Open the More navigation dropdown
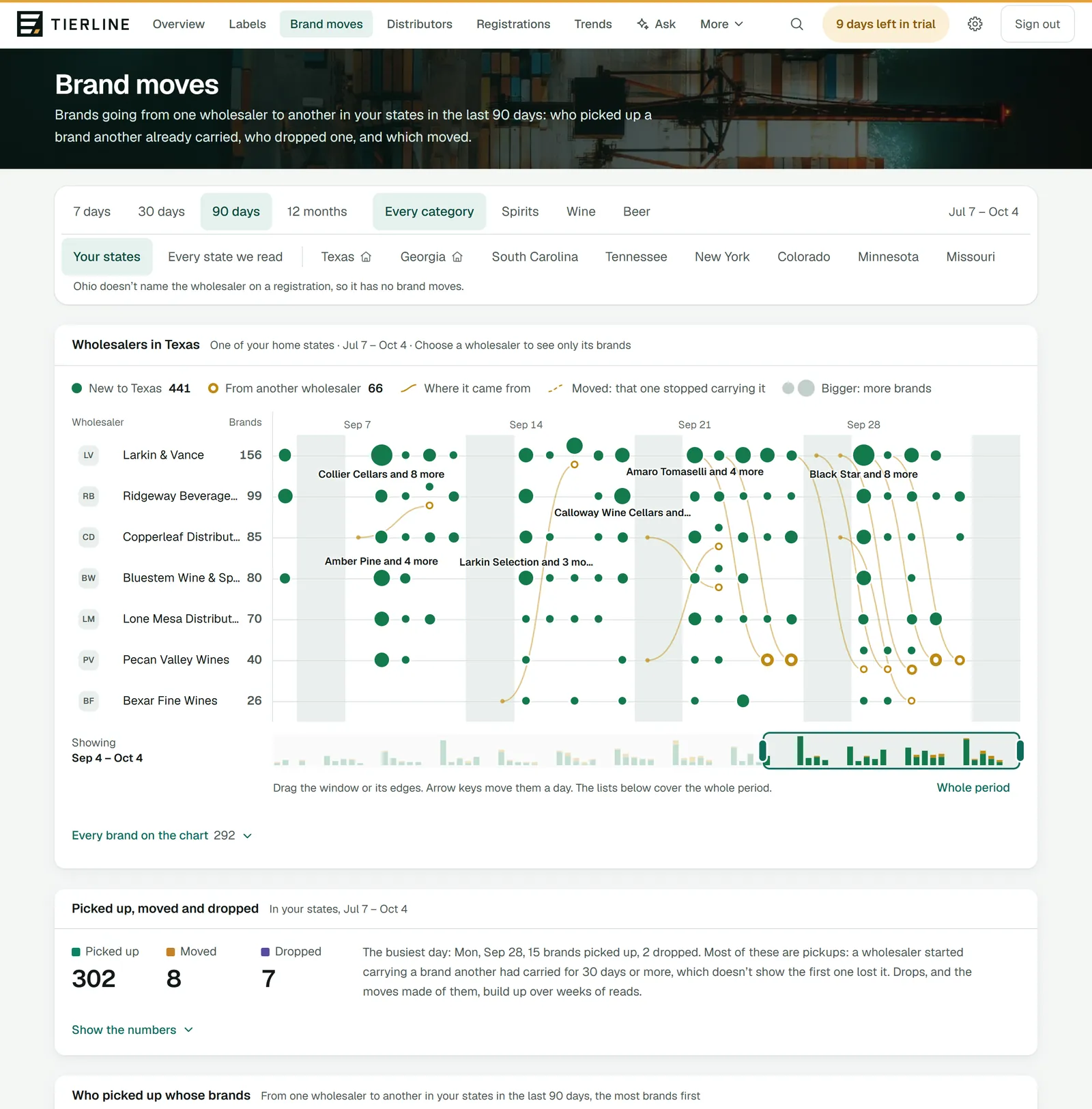 click(721, 24)
